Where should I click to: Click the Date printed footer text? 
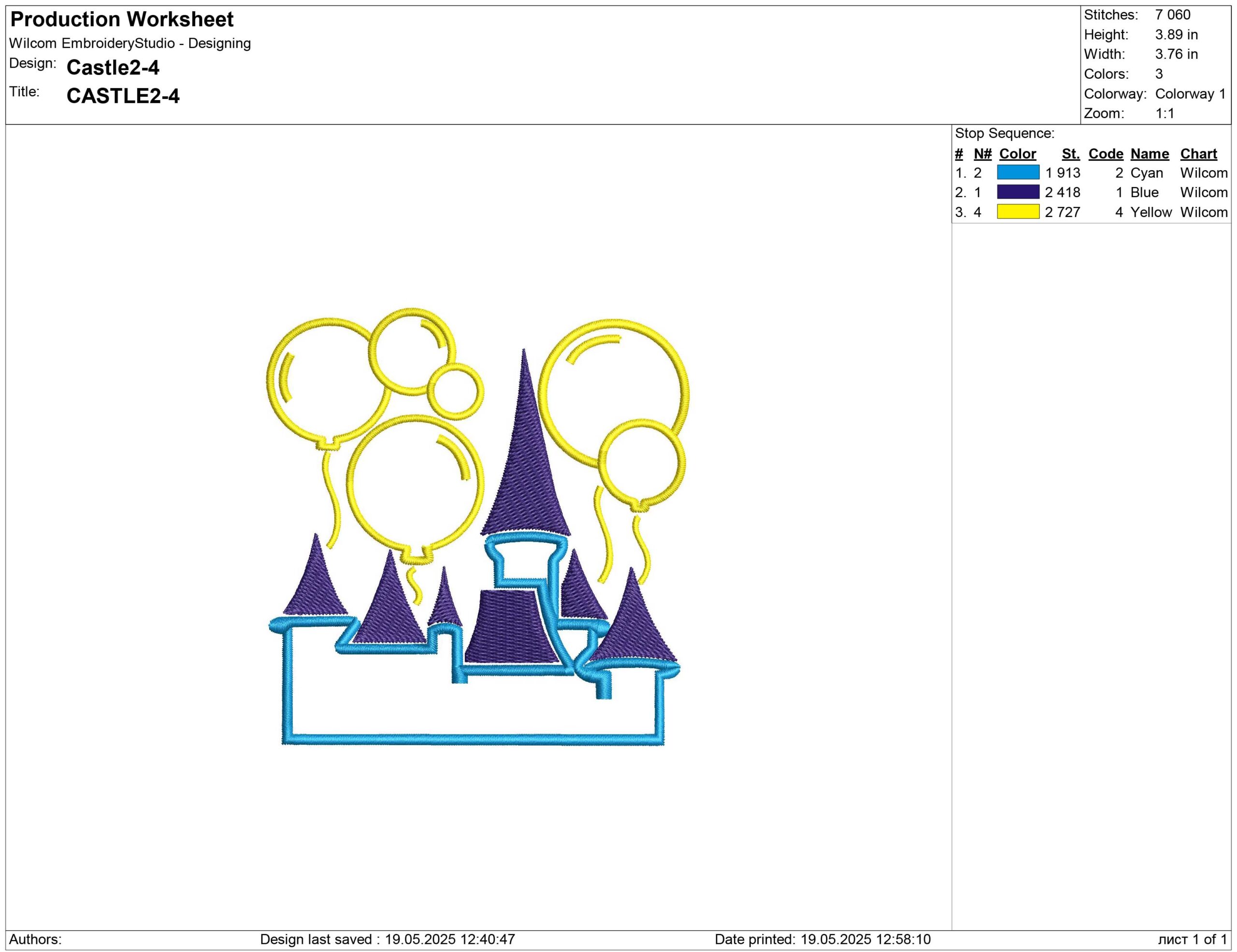click(x=822, y=939)
